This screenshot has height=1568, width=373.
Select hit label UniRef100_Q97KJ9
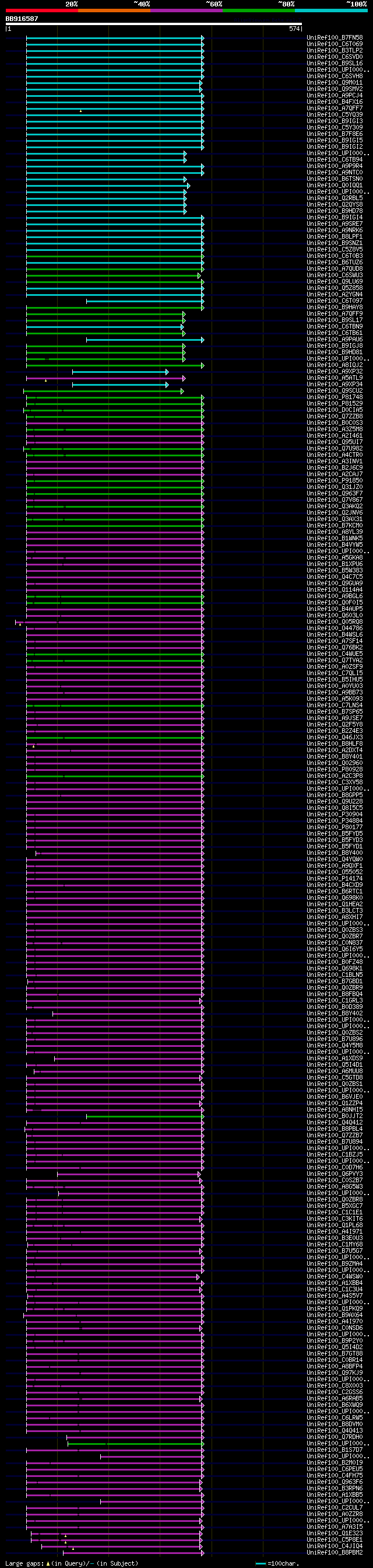[x=335, y=1373]
